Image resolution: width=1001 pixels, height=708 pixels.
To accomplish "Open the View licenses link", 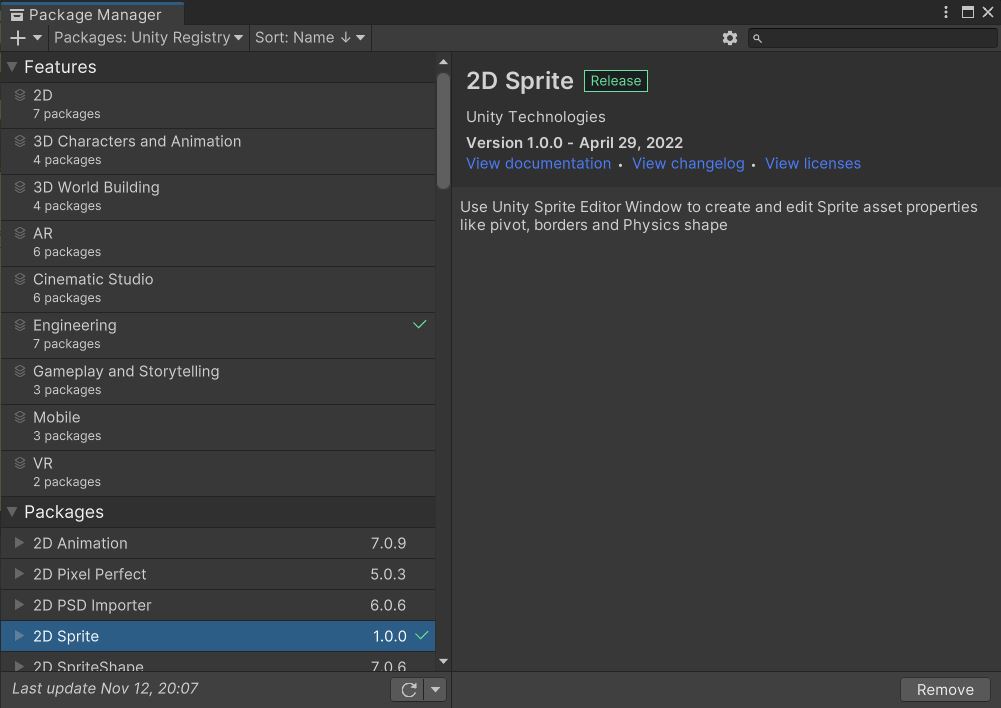I will [813, 163].
